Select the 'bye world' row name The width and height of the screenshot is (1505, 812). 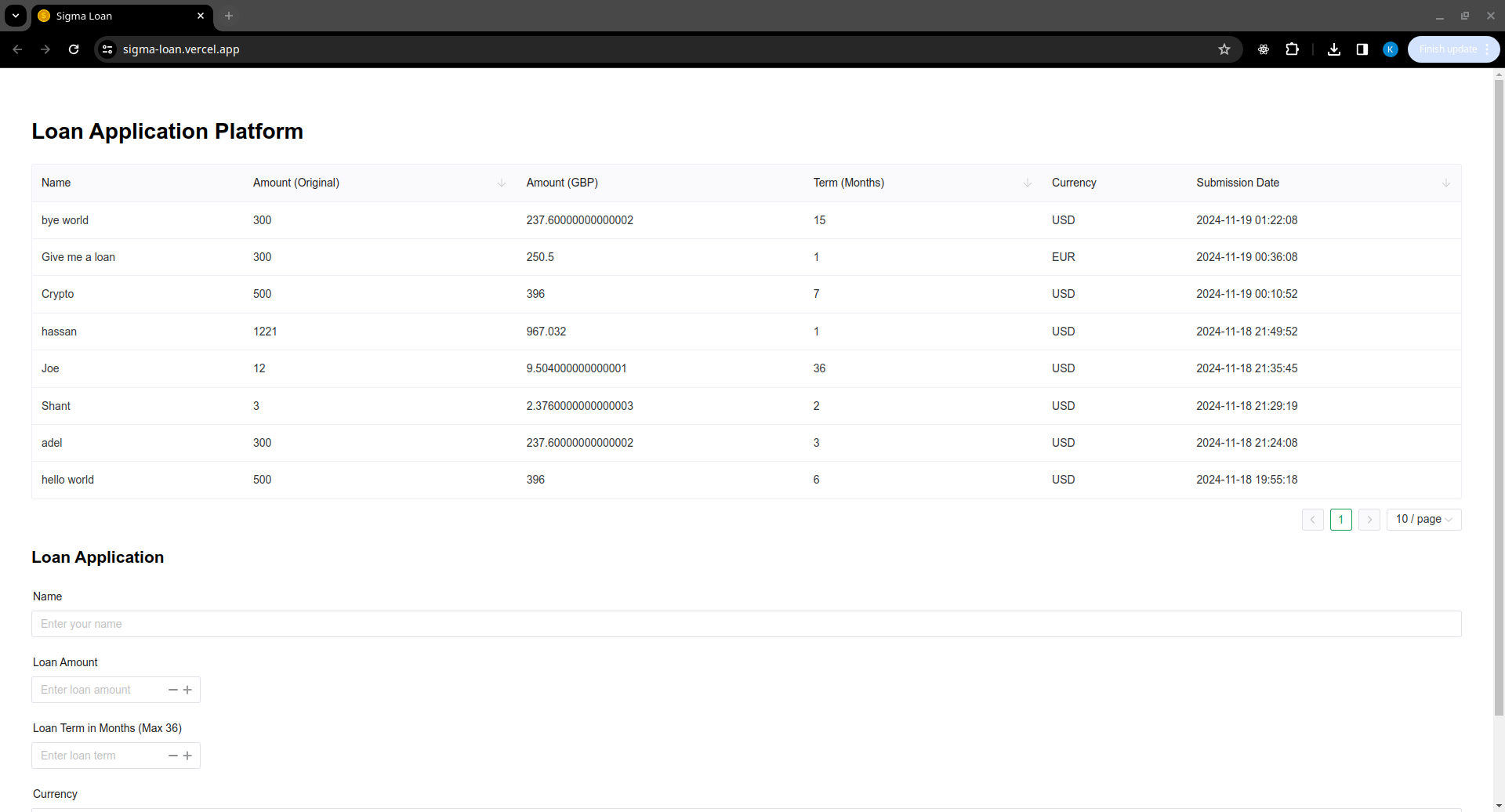pos(65,220)
